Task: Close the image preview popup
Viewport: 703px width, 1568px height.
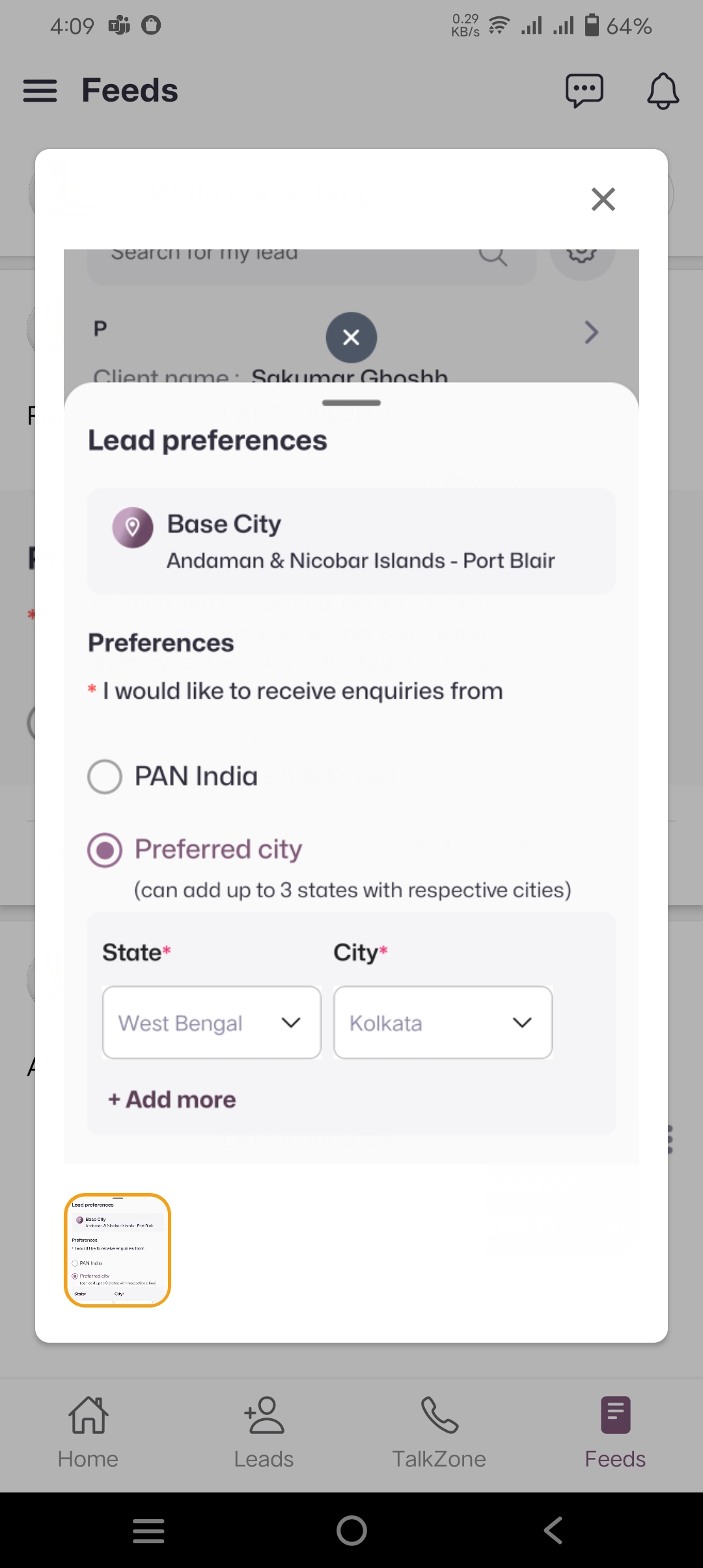Action: point(603,199)
